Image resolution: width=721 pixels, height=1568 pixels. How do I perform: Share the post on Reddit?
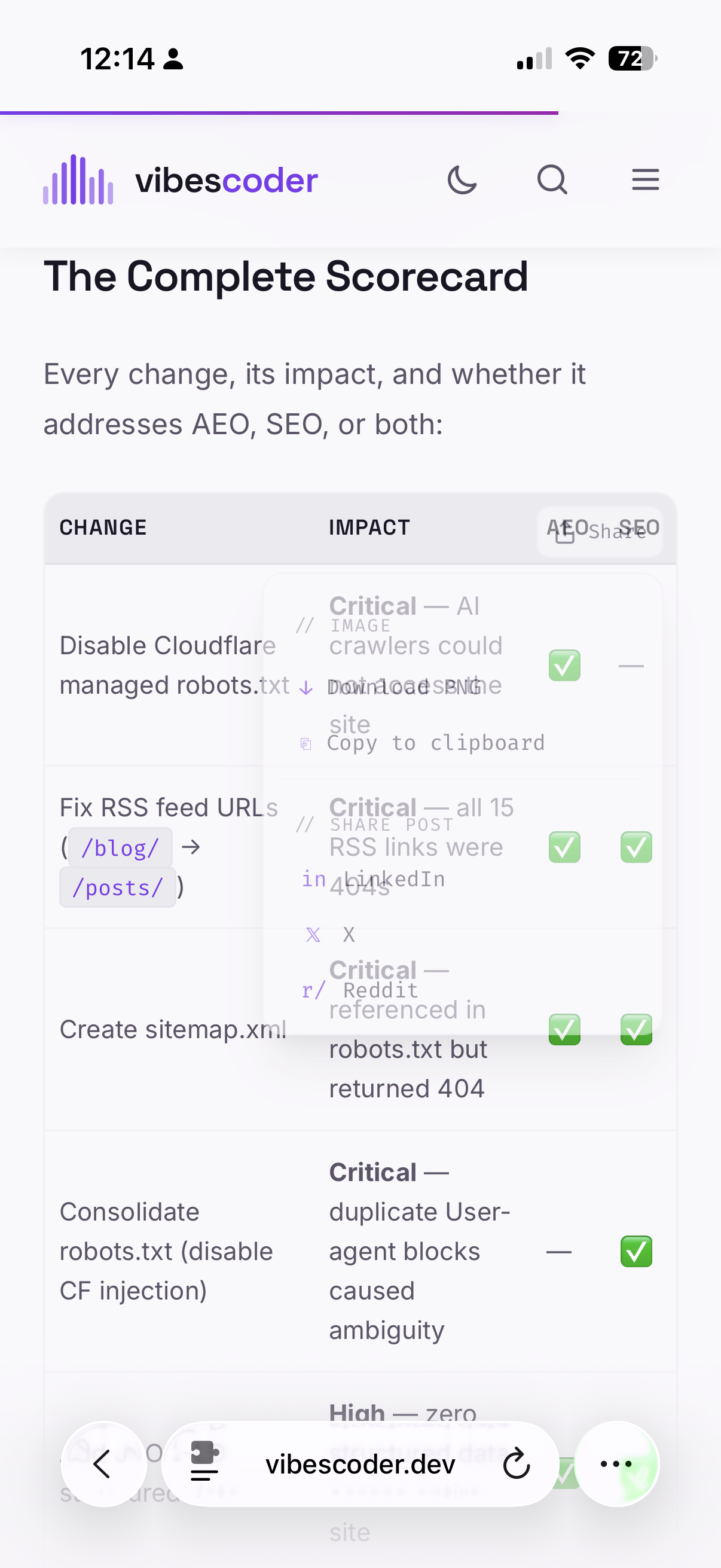pyautogui.click(x=359, y=990)
